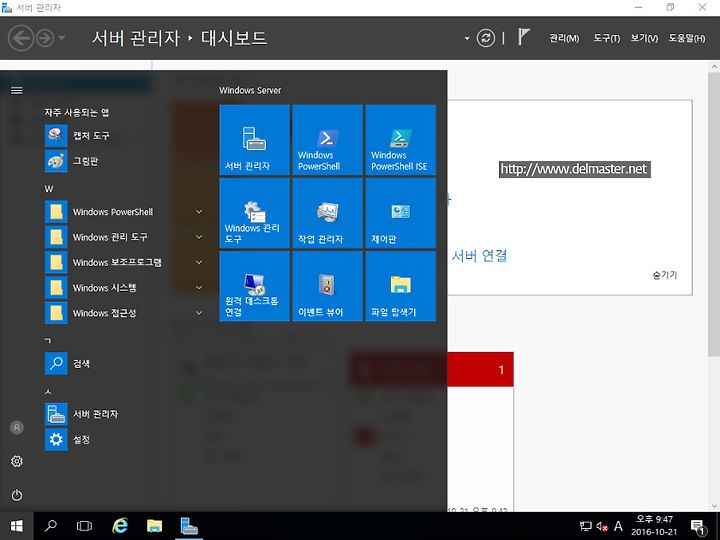Click the Windows Start button
Screen dimensions: 720x540
(17, 526)
